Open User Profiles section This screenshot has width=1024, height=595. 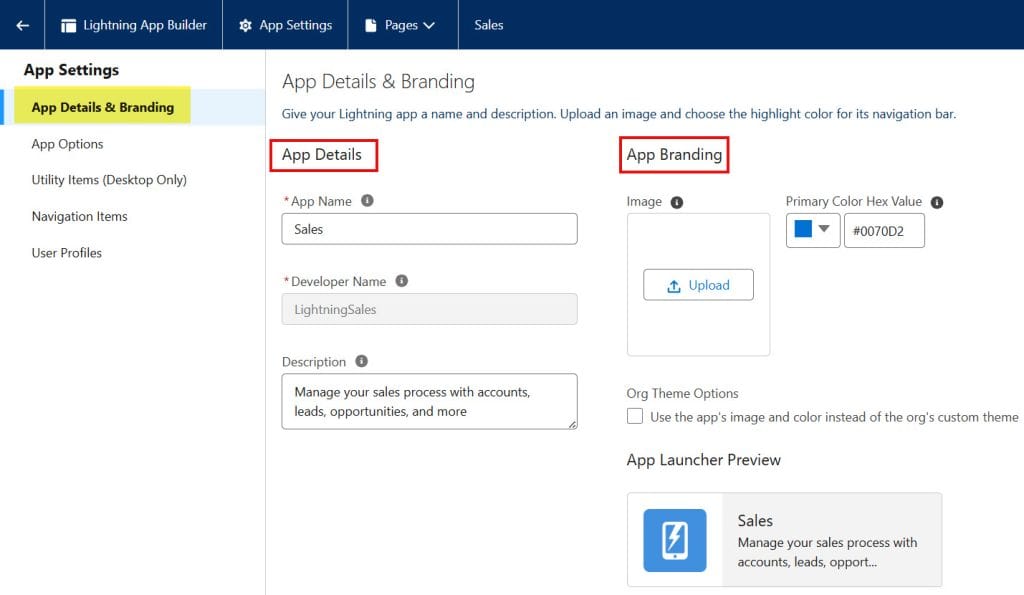point(67,253)
